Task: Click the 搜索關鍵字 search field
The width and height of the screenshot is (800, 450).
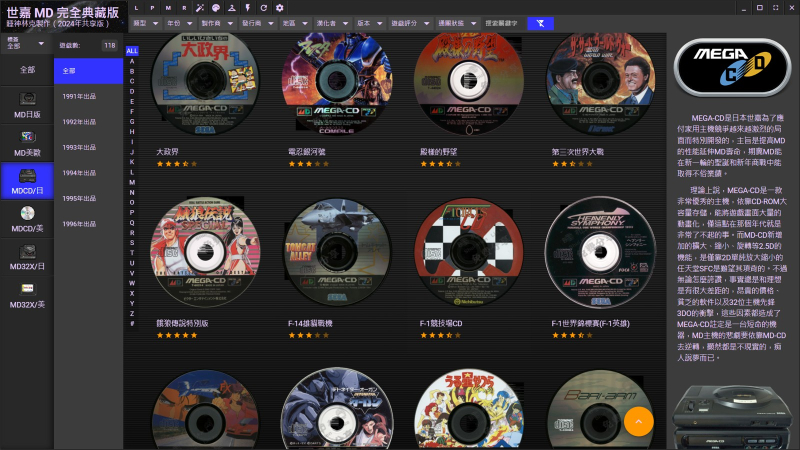Action: pos(503,23)
